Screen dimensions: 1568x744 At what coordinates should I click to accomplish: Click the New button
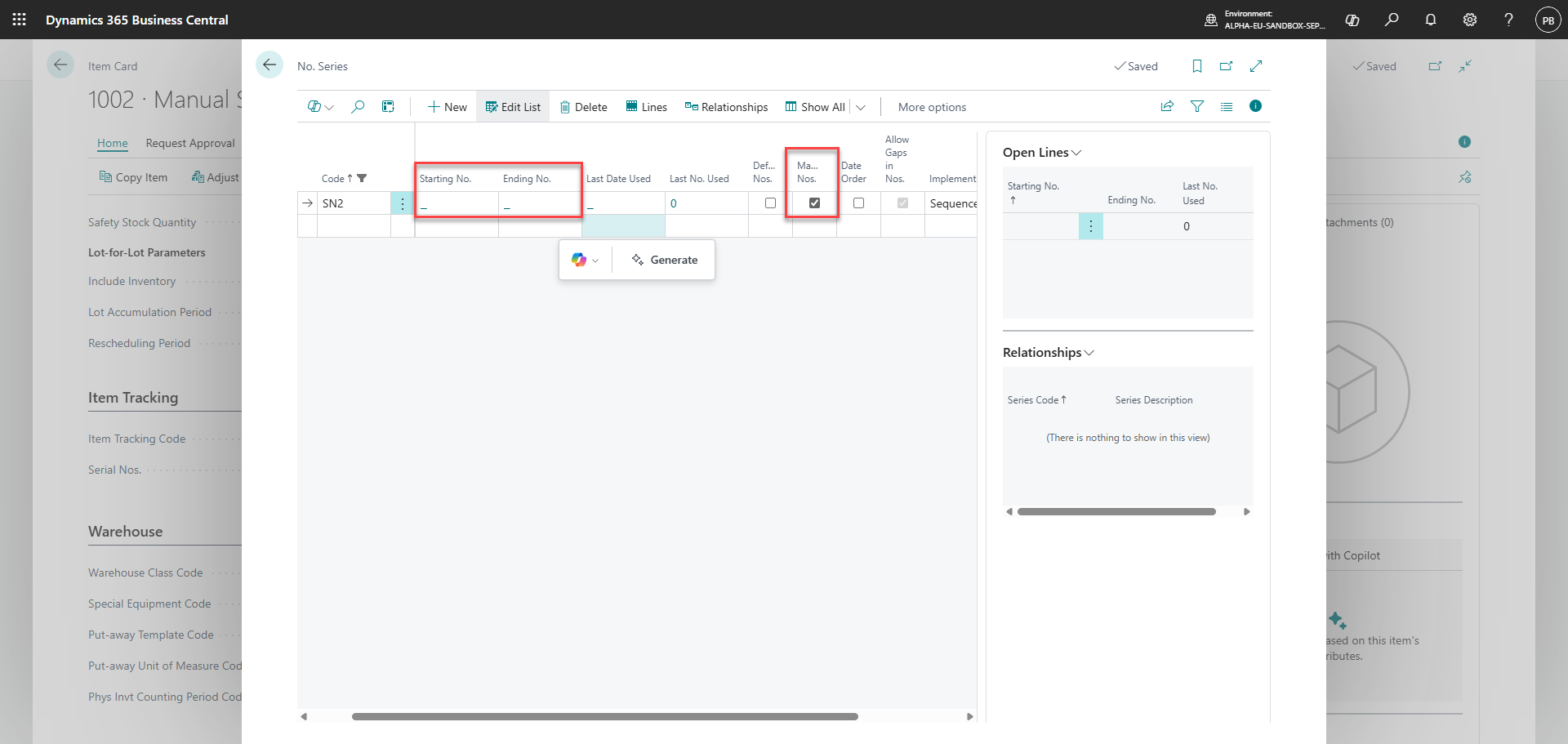[x=448, y=107]
